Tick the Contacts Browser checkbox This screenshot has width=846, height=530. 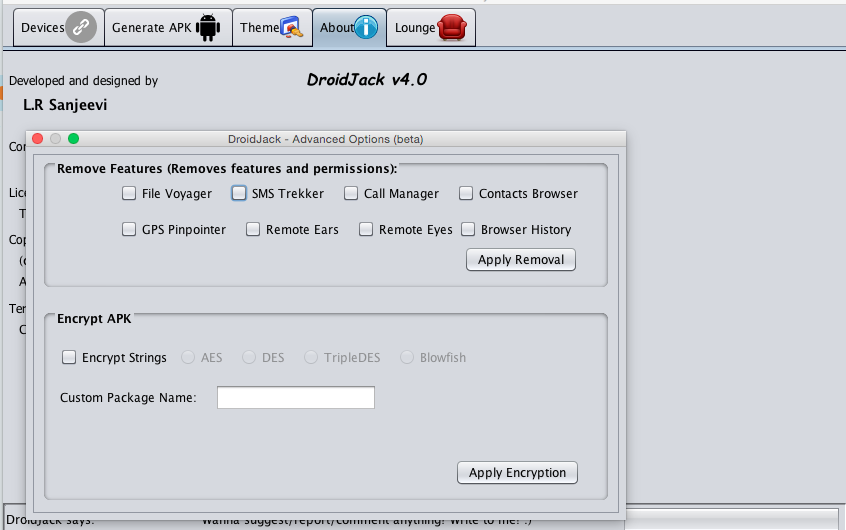[x=466, y=193]
